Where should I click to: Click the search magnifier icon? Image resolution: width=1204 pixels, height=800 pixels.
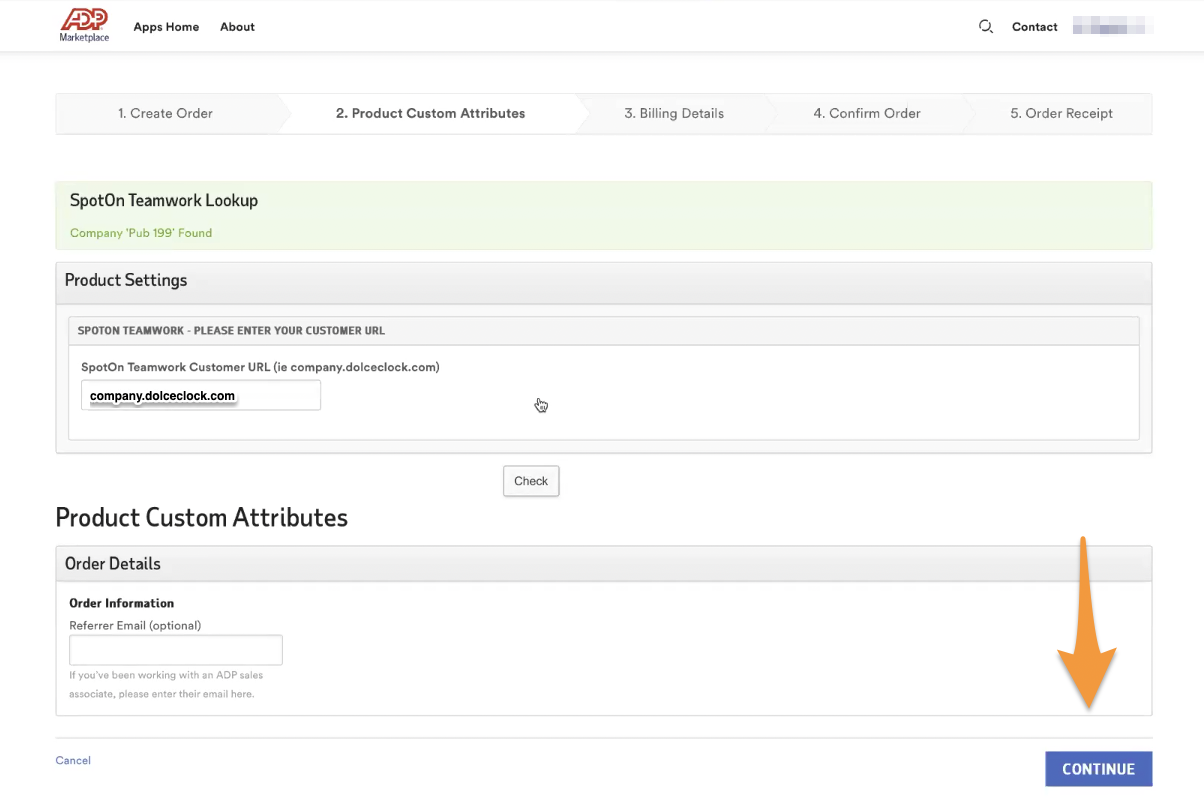click(x=986, y=27)
